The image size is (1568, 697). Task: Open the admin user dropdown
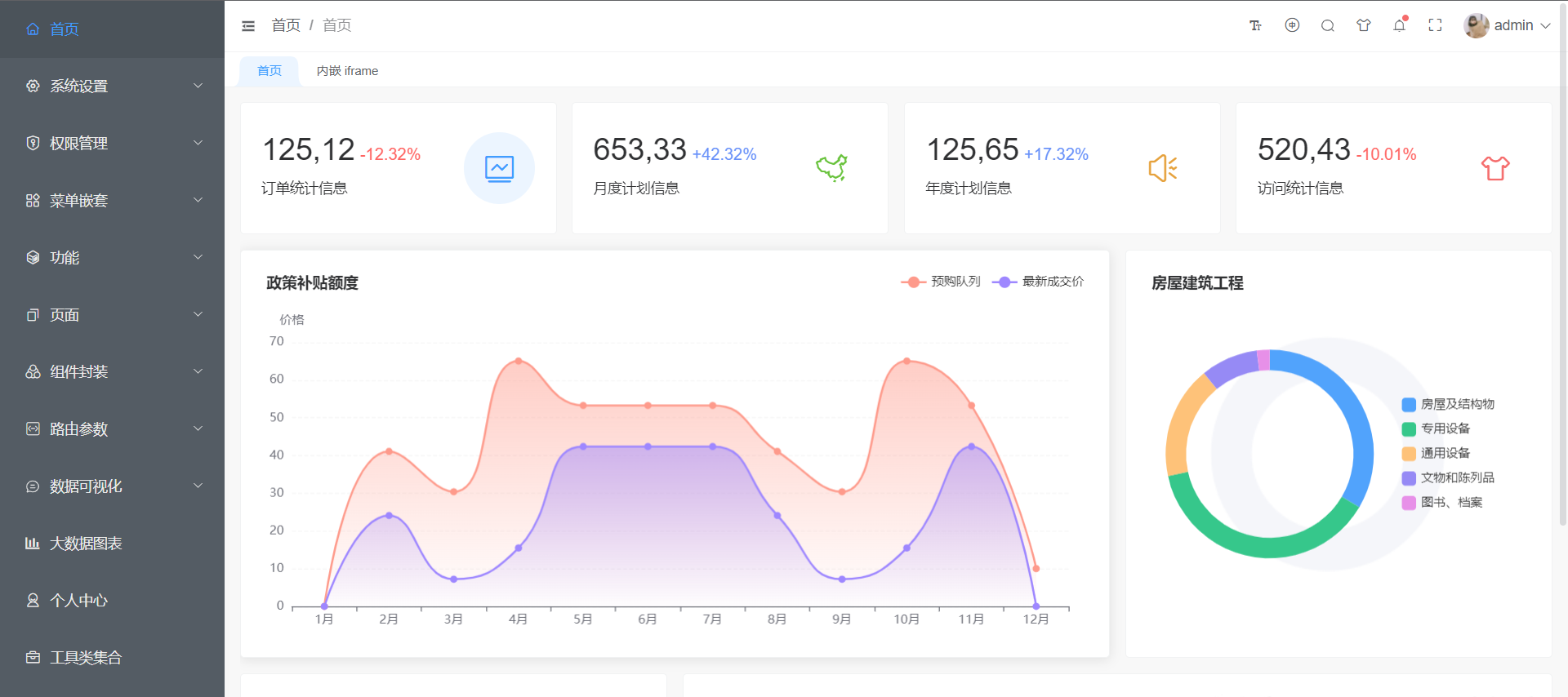click(1508, 26)
